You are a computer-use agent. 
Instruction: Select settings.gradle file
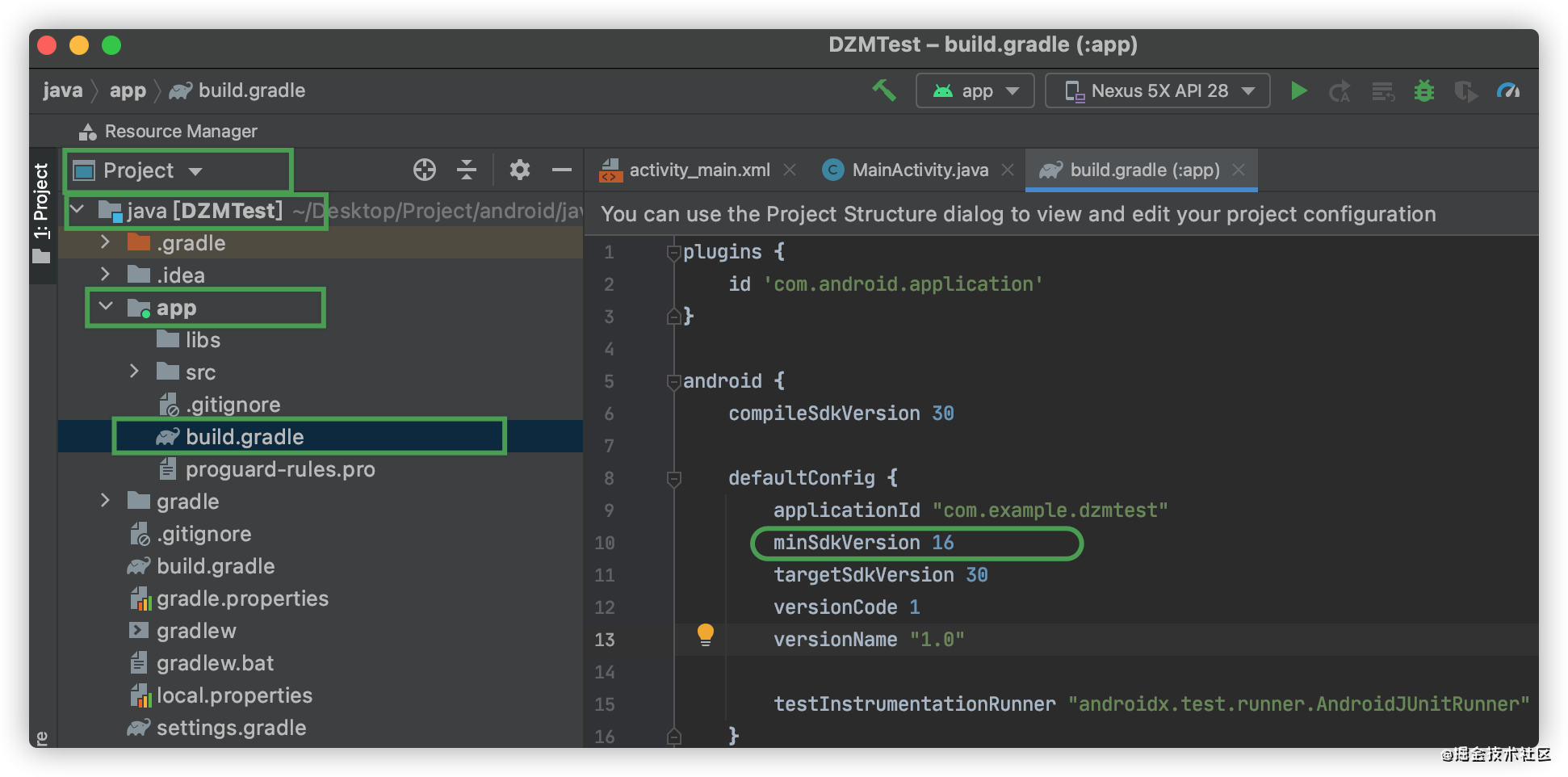216,728
